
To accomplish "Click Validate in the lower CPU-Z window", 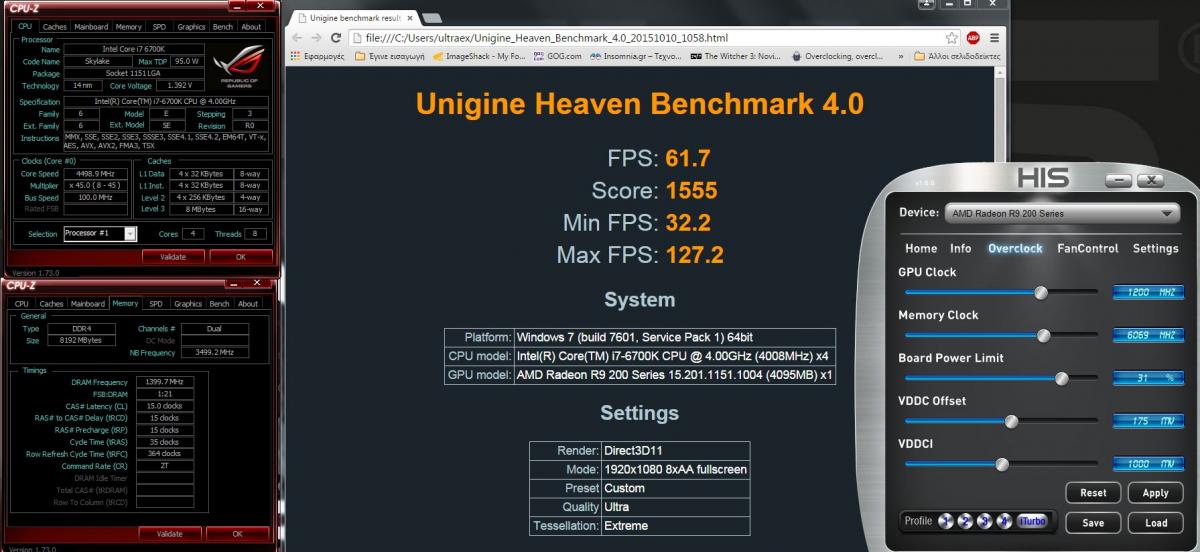I will point(170,534).
